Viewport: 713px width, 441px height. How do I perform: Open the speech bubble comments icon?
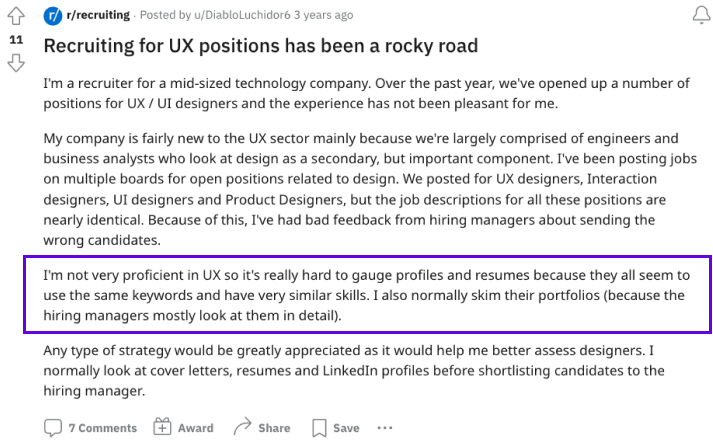(x=53, y=428)
